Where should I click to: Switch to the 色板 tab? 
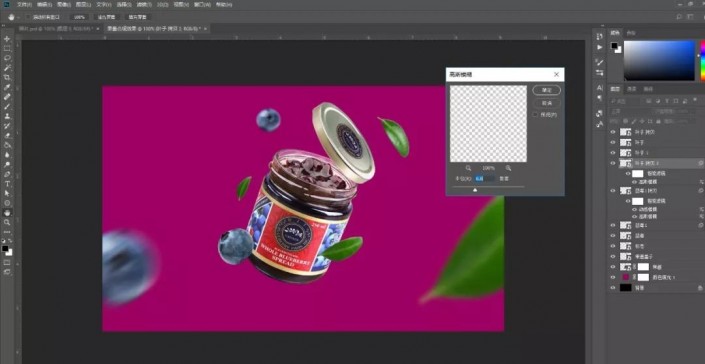coord(631,33)
